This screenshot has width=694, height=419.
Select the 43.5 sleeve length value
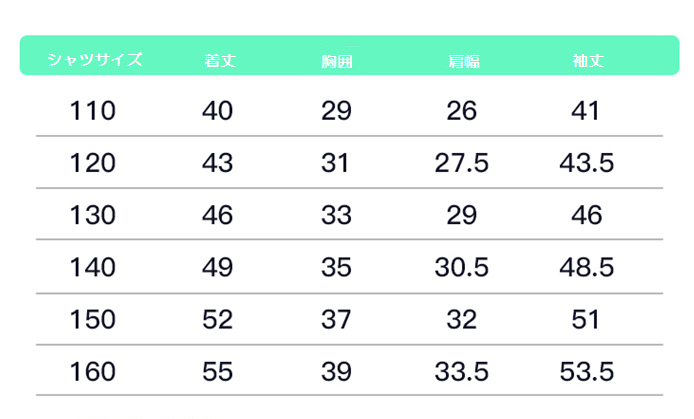pos(586,163)
